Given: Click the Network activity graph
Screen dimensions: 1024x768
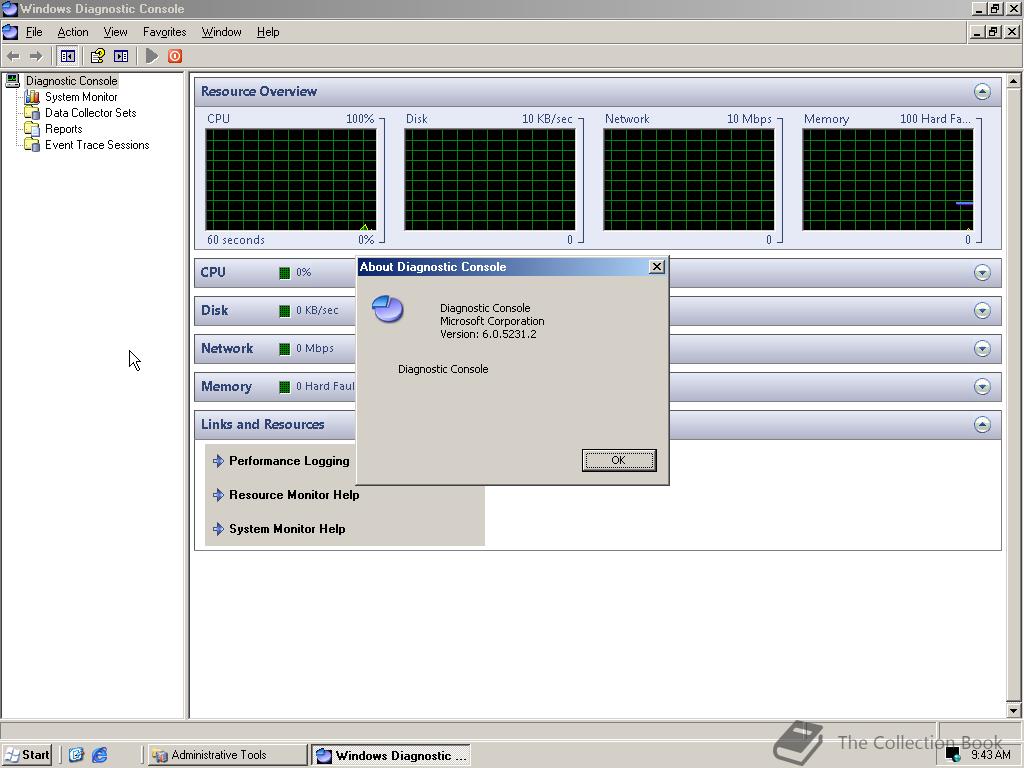Looking at the screenshot, I should point(689,180).
